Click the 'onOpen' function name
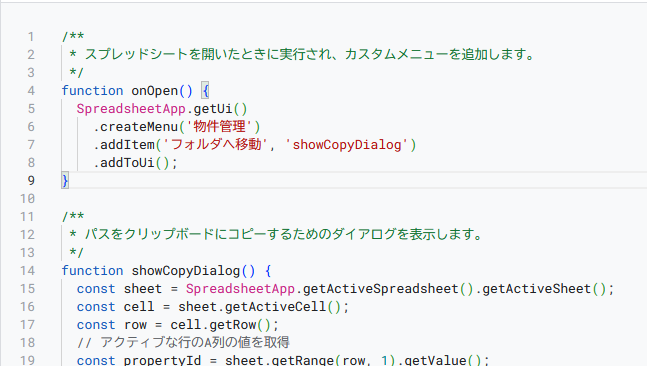Image resolution: width=647 pixels, height=366 pixels. (x=154, y=91)
